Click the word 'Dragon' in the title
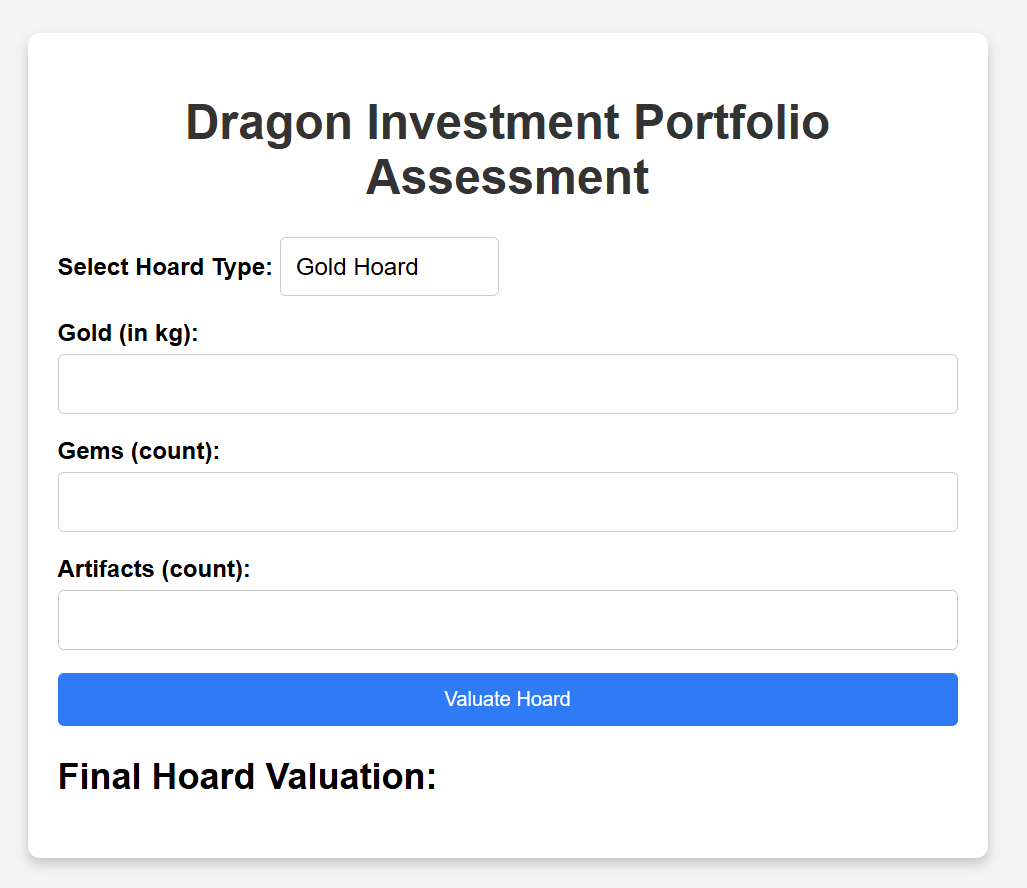 (x=269, y=123)
